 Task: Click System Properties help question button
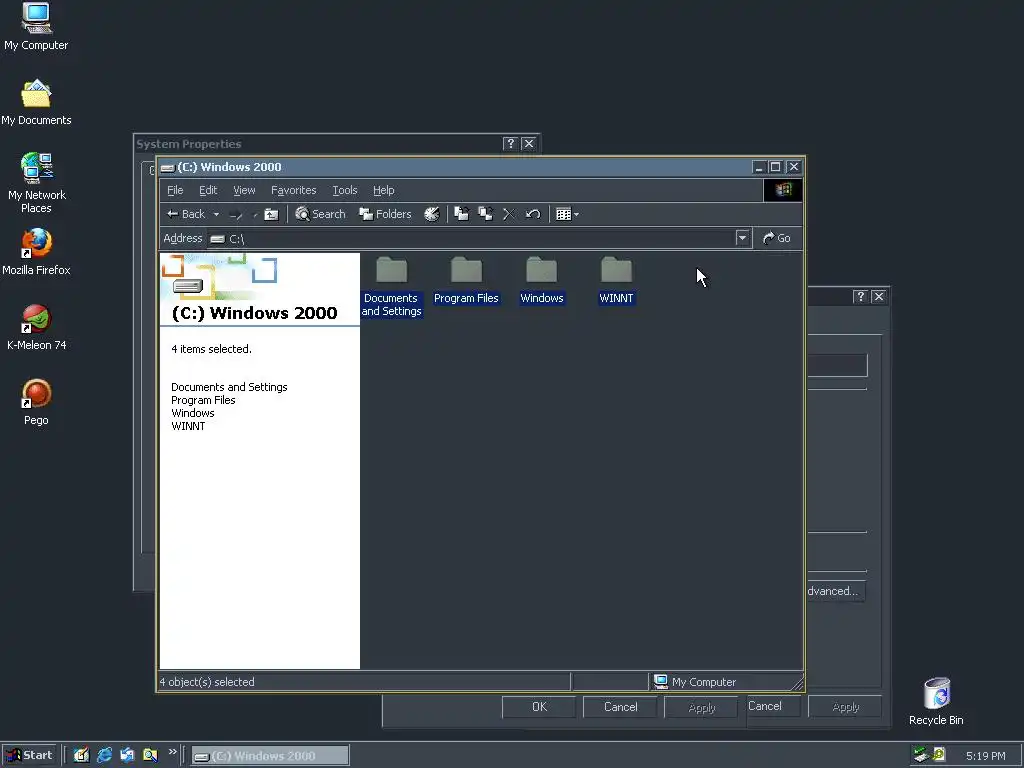pyautogui.click(x=511, y=144)
